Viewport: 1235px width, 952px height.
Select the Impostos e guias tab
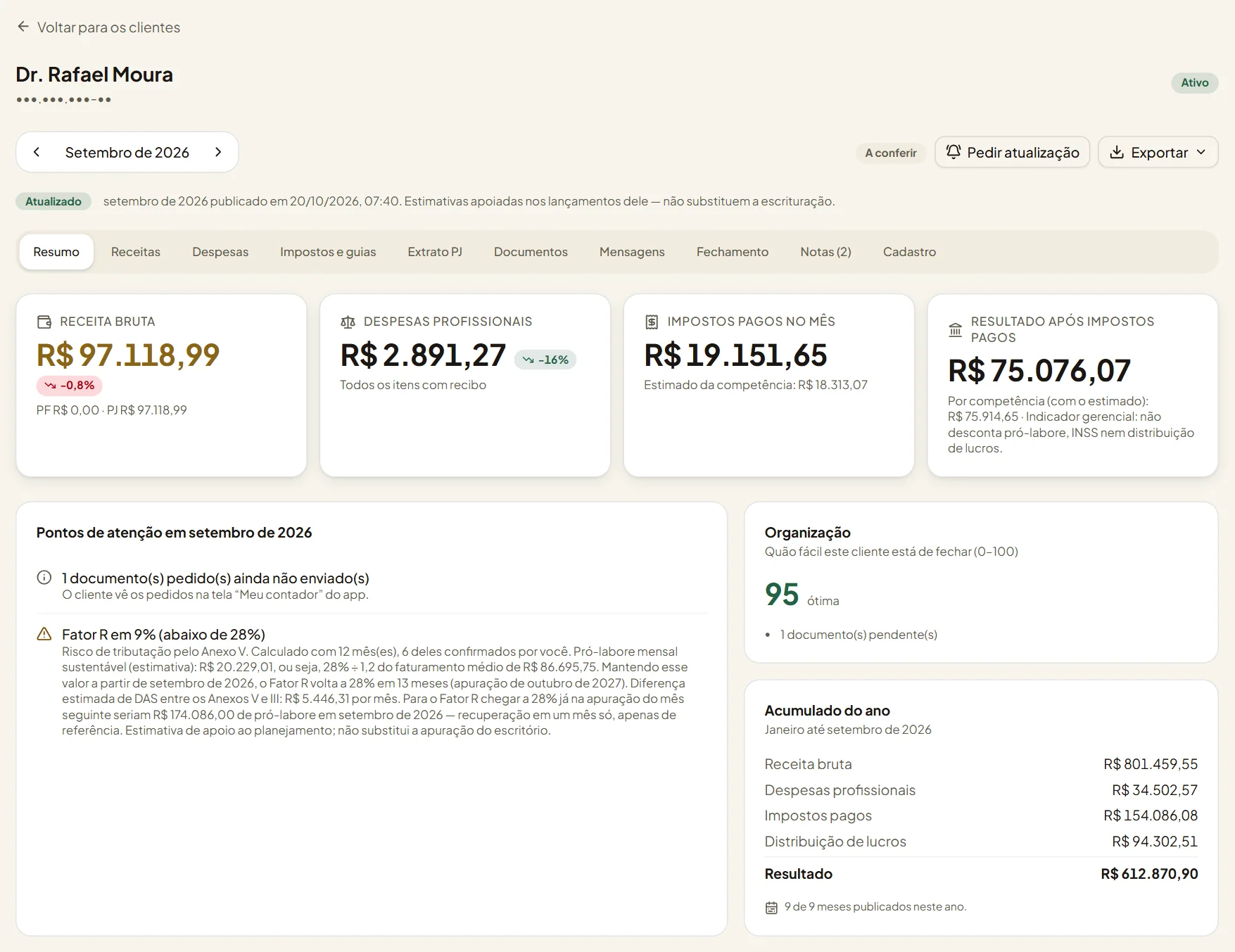[x=328, y=252]
